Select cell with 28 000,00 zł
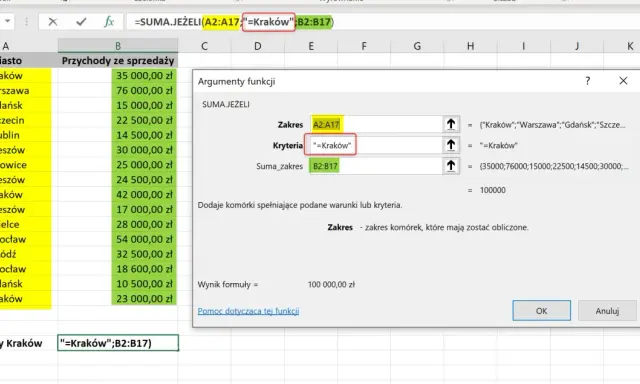The image size is (640, 384). click(x=118, y=224)
